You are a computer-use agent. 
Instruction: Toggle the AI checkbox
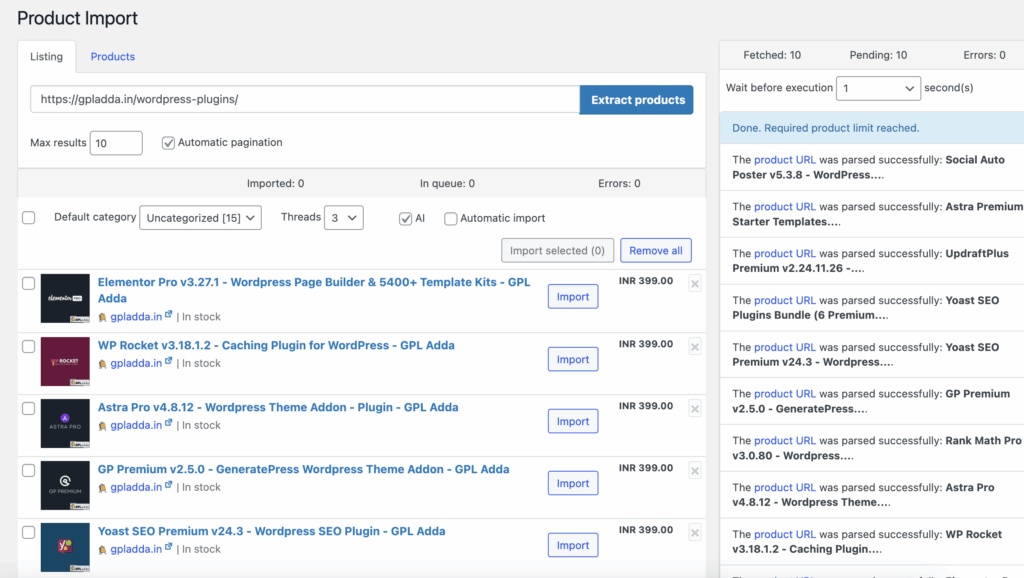coord(405,218)
